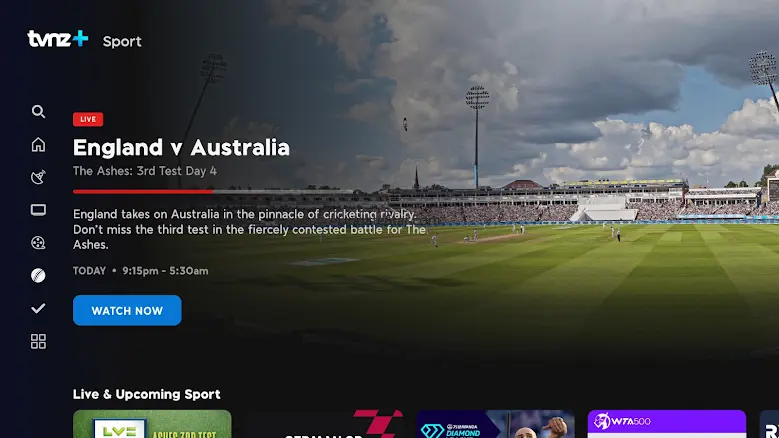The height and width of the screenshot is (438, 779).
Task: Open the German GP thumbnail
Action: [x=323, y=424]
